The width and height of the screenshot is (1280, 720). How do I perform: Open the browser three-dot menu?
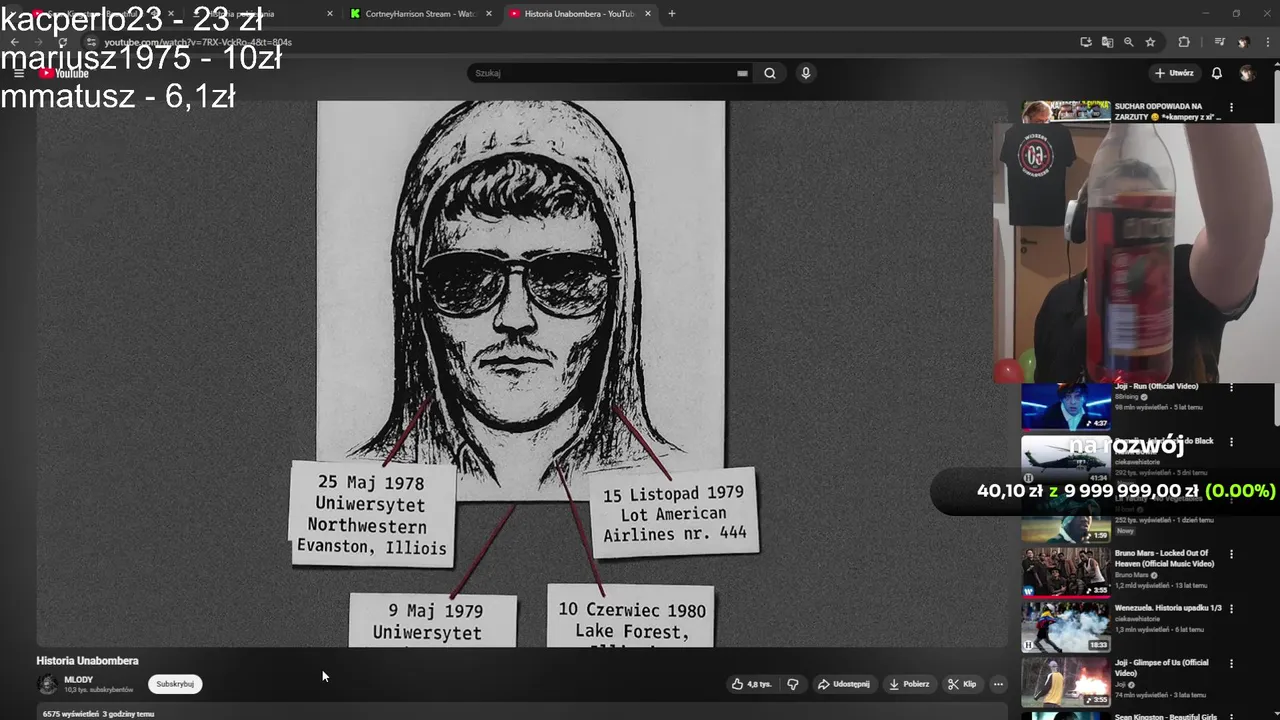pyautogui.click(x=1267, y=42)
